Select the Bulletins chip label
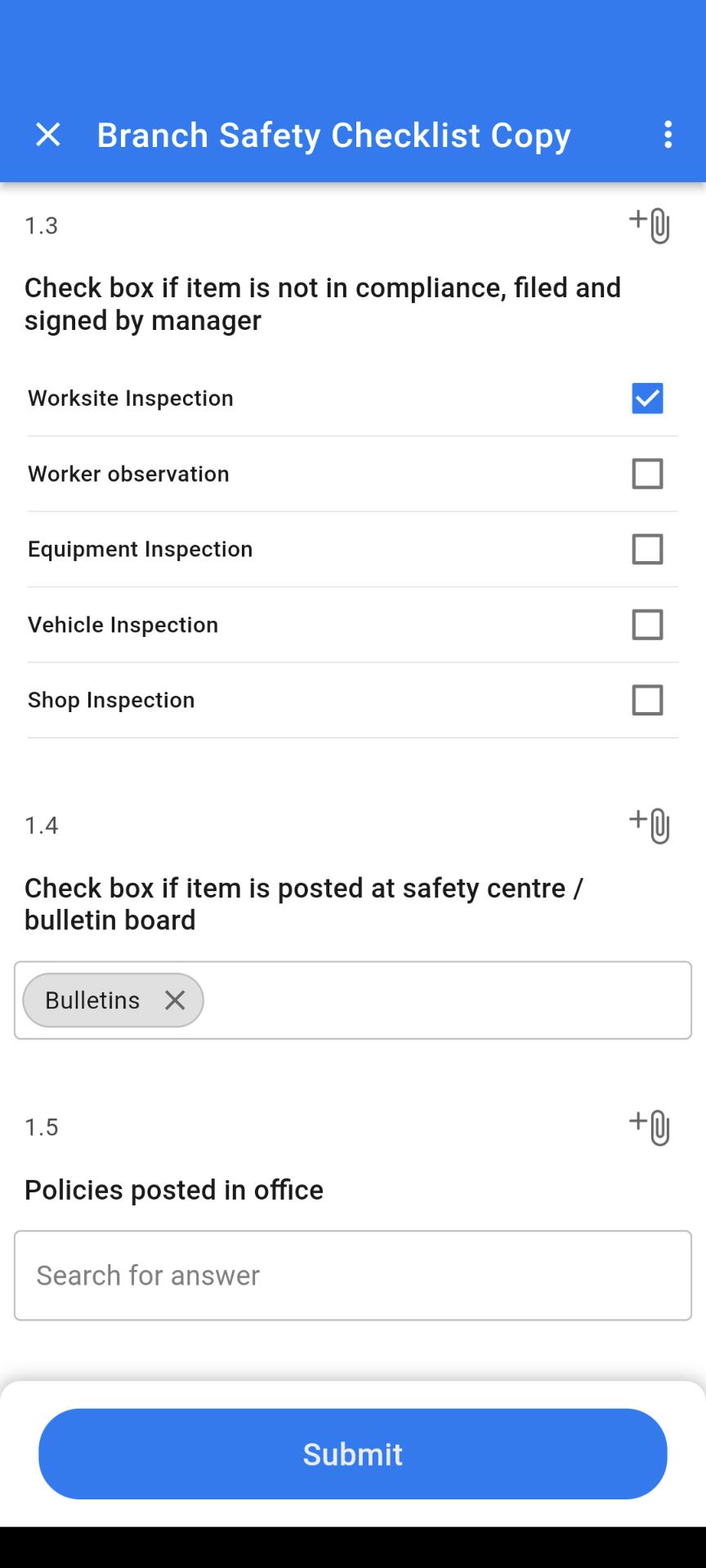The width and height of the screenshot is (706, 1568). point(92,1000)
